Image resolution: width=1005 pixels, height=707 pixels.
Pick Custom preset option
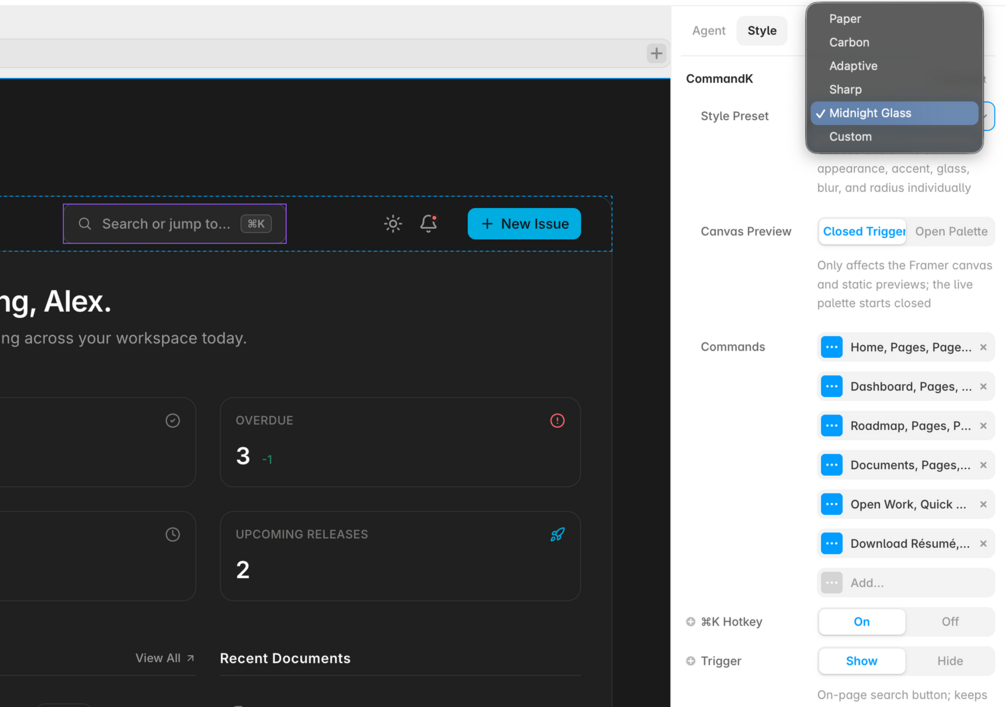pos(894,137)
